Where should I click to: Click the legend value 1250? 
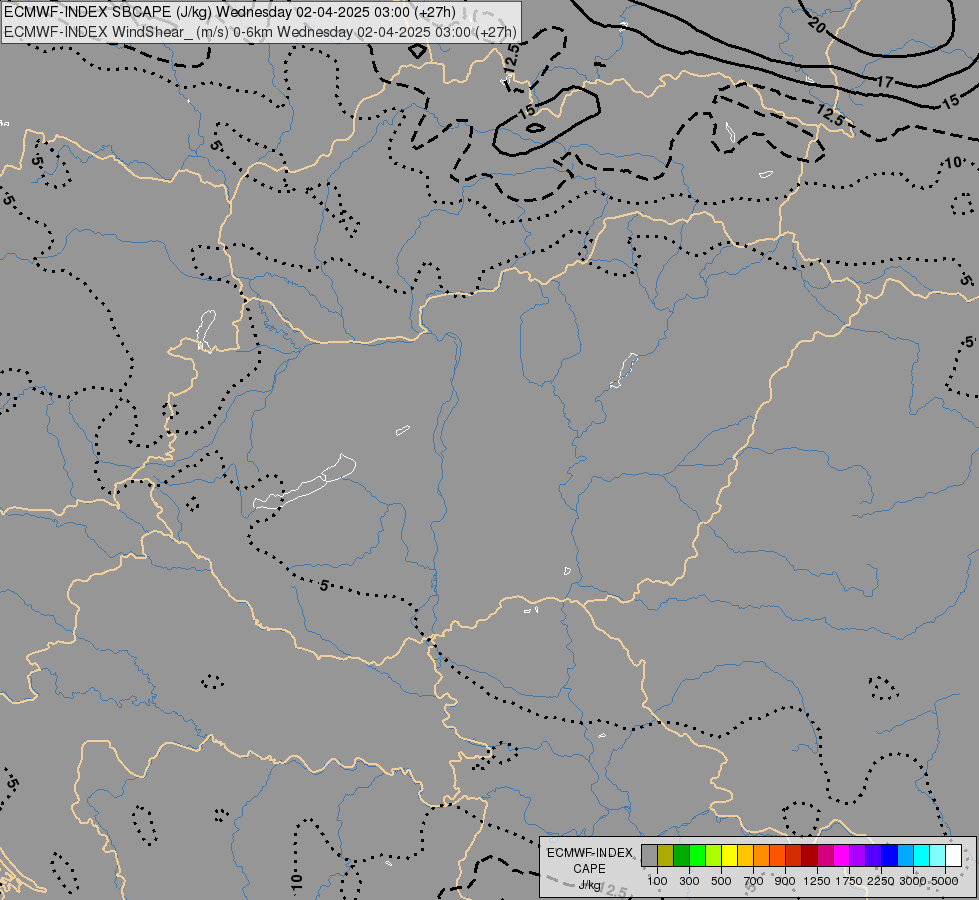817,881
